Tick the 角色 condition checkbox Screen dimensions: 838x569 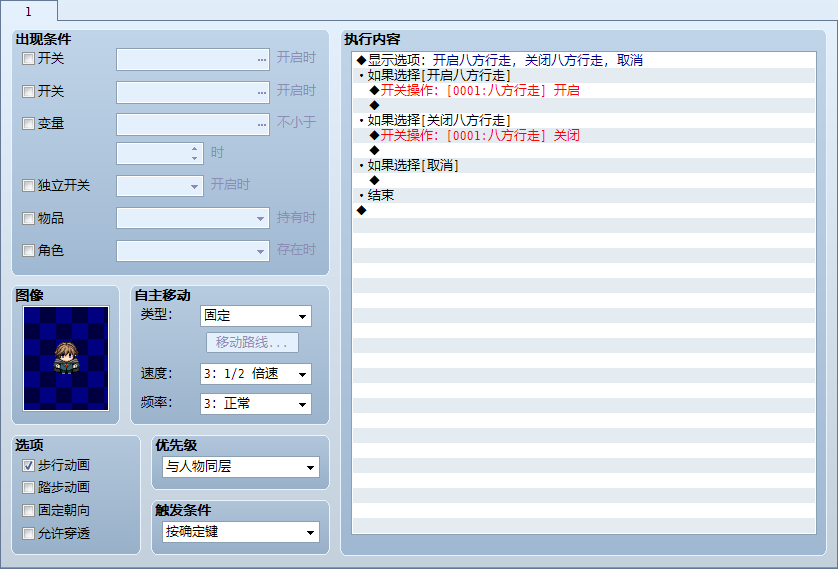28,250
